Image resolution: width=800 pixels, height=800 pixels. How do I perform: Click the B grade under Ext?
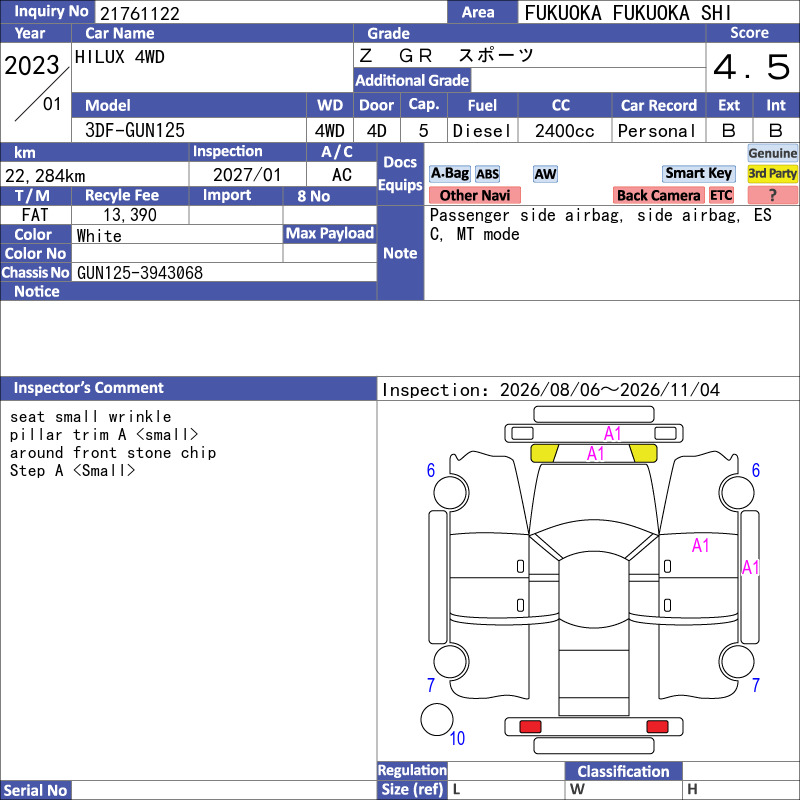tap(729, 131)
